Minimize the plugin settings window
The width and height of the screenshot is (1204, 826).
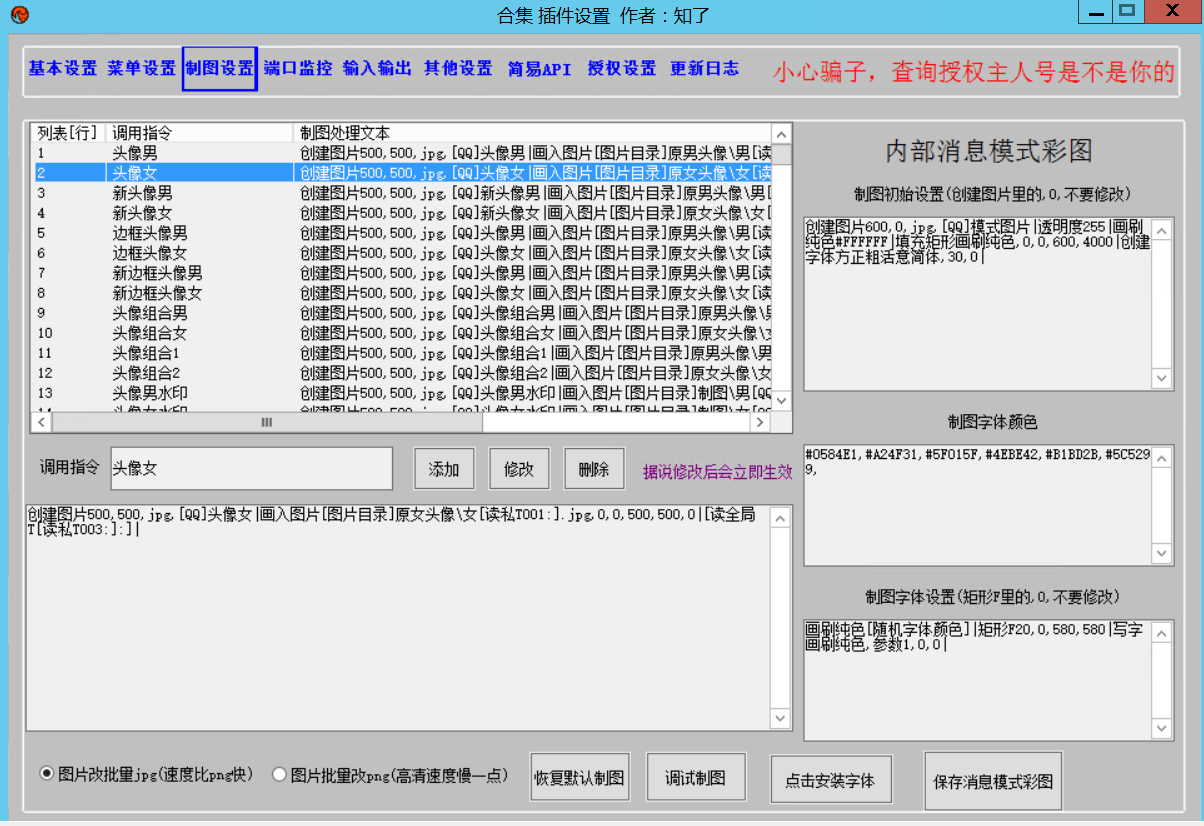point(1097,11)
